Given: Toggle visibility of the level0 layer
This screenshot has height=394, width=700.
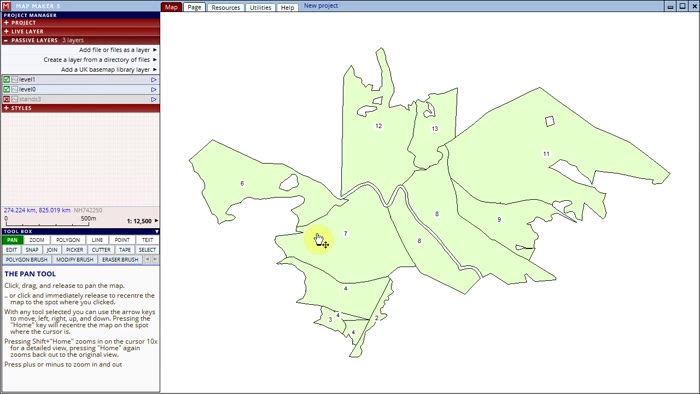Looking at the screenshot, I should 6,89.
